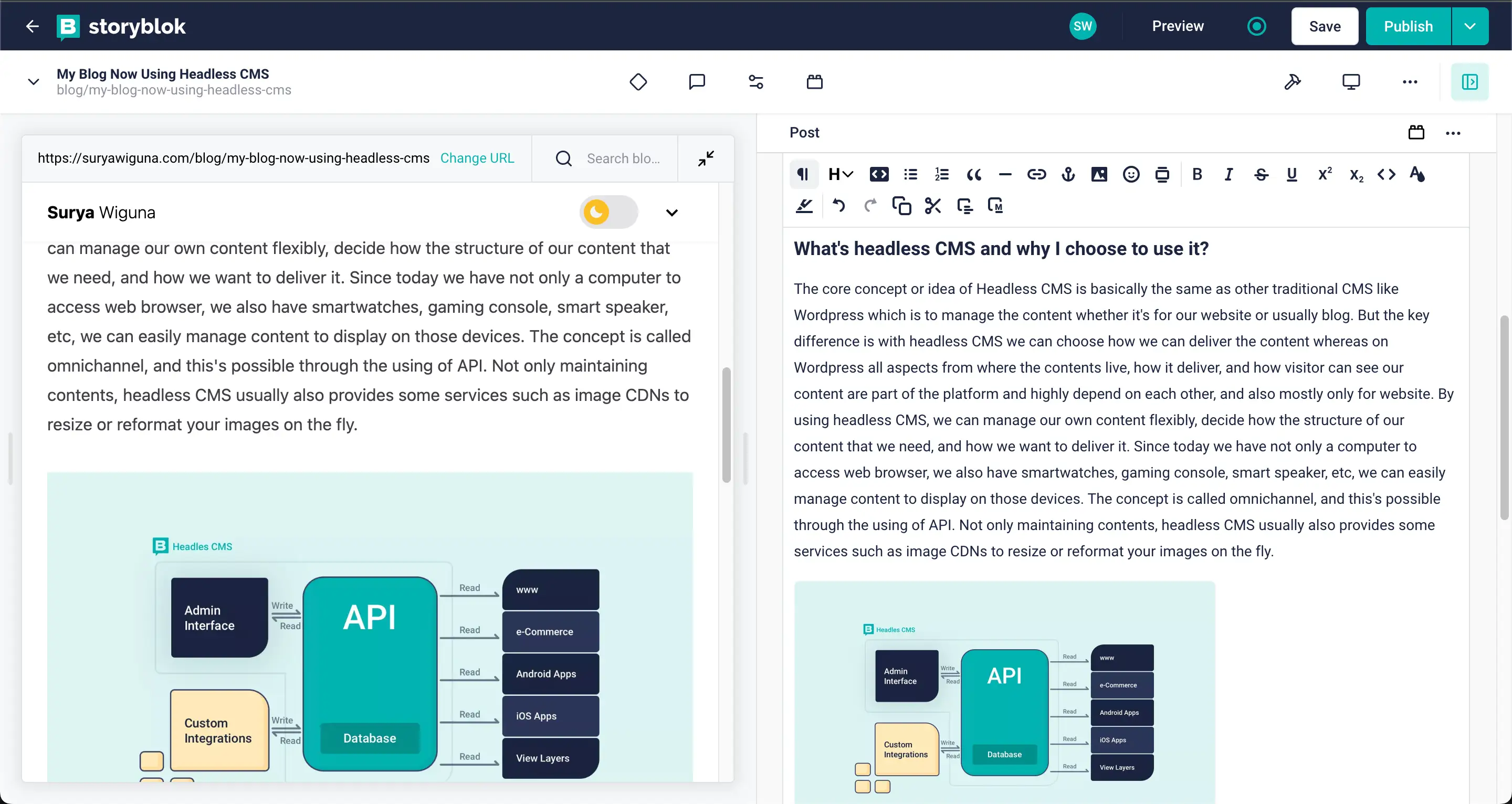Paste content as Markdown
Image resolution: width=1512 pixels, height=804 pixels.
(x=995, y=206)
